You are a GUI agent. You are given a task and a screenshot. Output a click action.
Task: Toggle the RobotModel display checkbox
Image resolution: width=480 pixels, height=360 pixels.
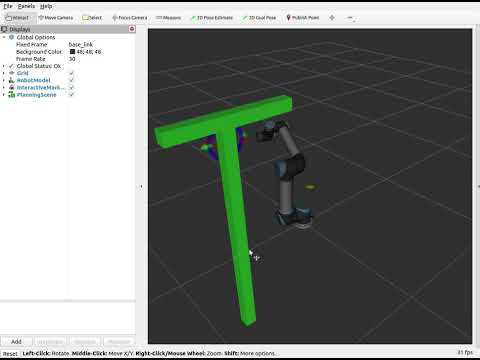tap(71, 80)
